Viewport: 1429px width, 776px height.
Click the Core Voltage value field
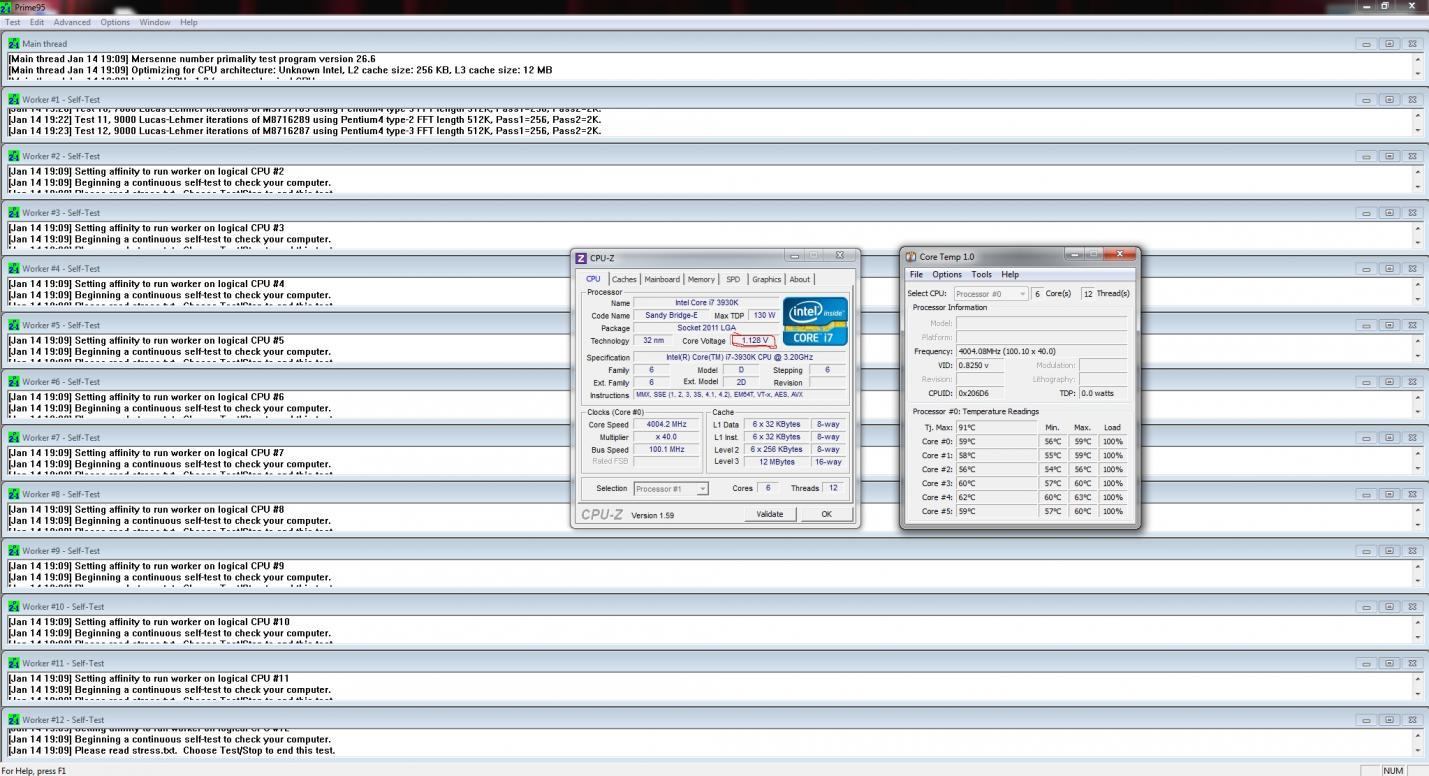tap(754, 341)
